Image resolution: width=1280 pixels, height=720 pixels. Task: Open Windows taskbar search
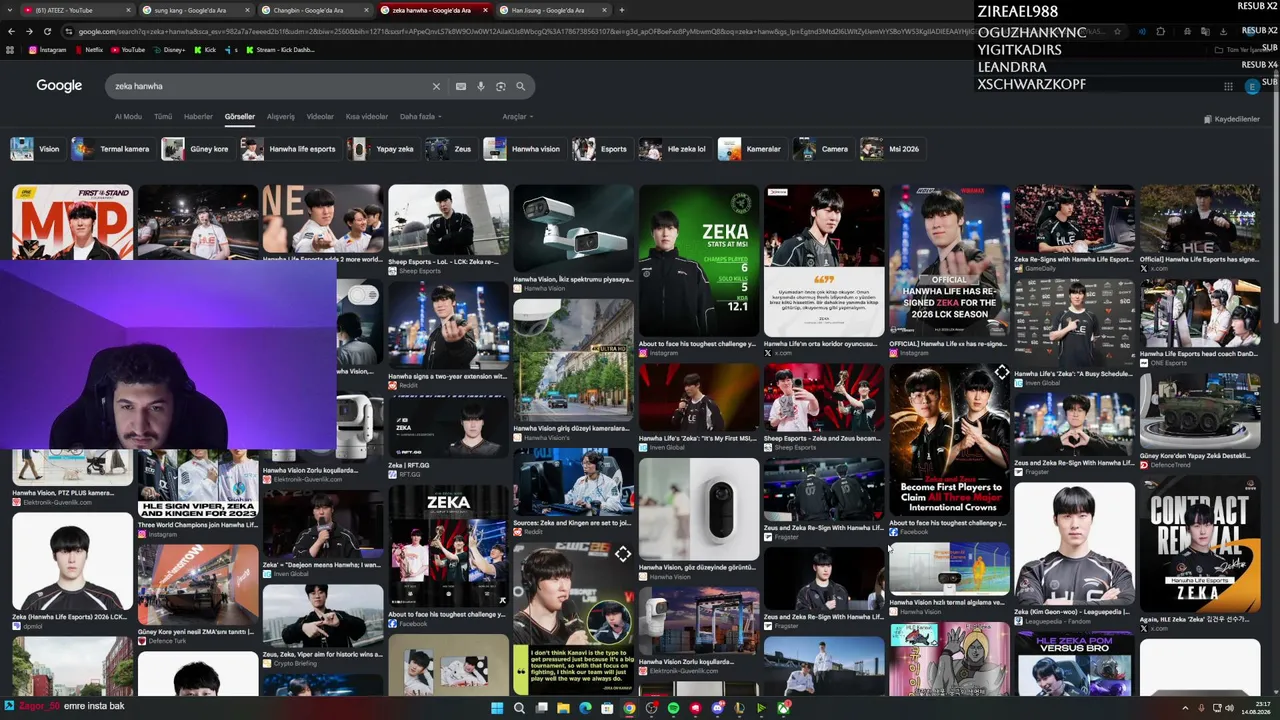point(519,708)
